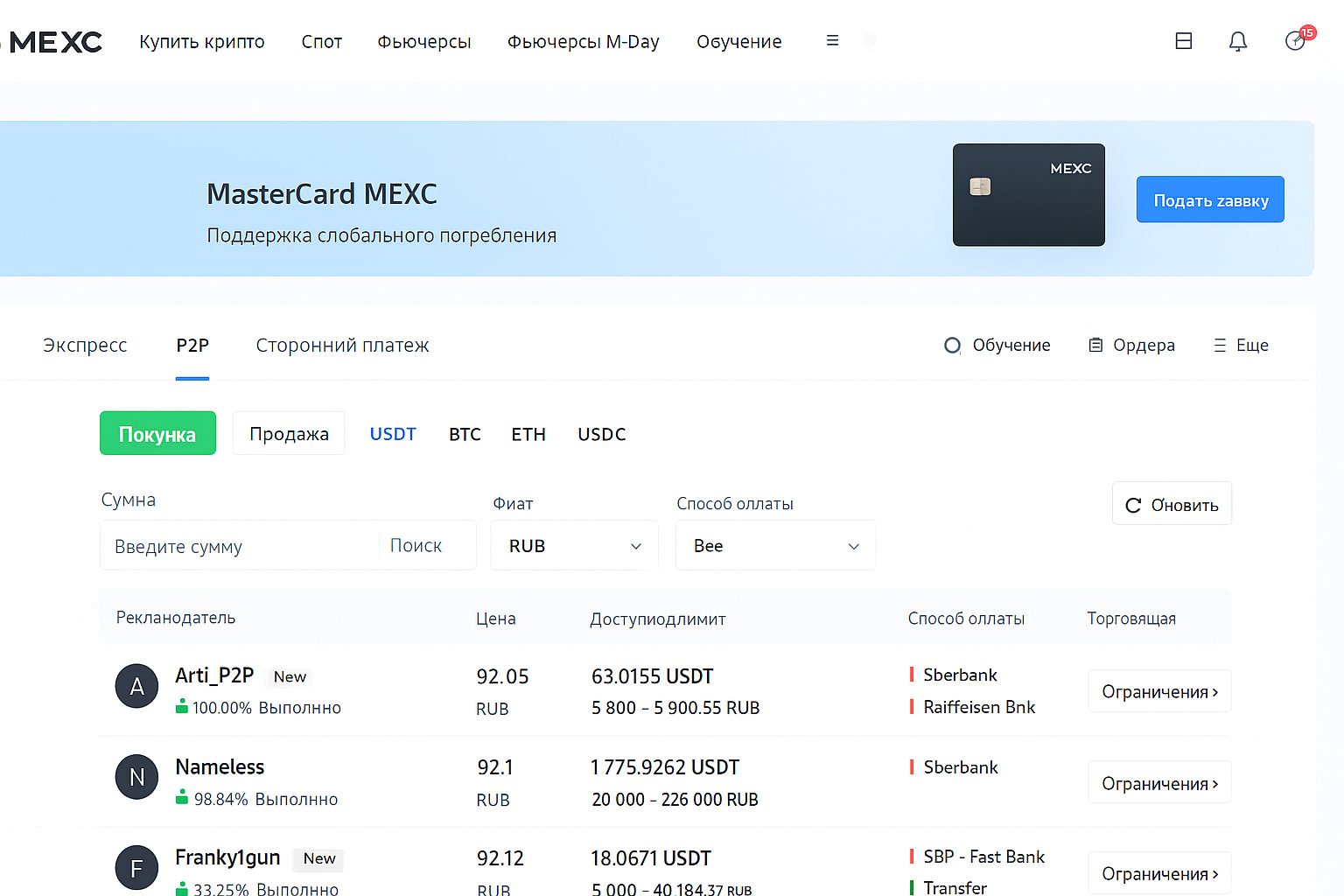
Task: Open the payment method dropdown
Action: (x=775, y=546)
